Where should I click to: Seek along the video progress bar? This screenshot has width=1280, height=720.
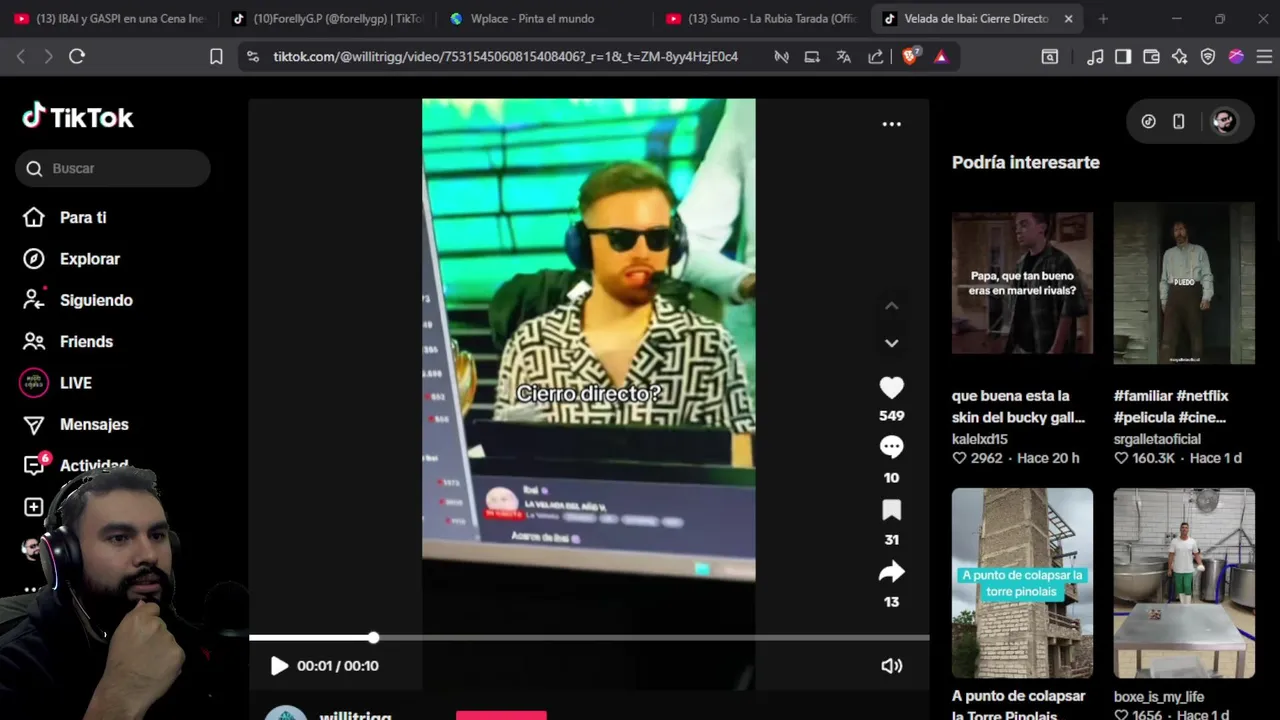(589, 637)
